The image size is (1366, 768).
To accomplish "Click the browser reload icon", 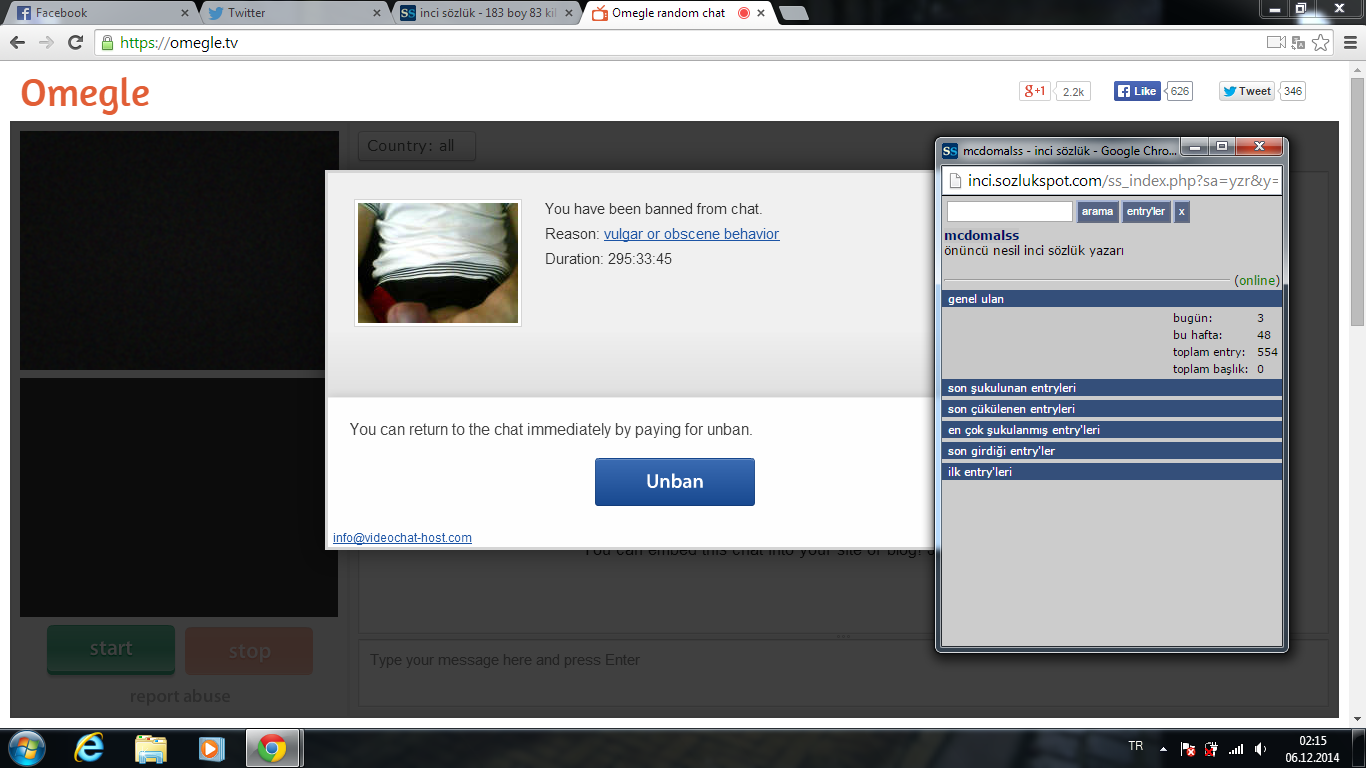I will pos(75,43).
